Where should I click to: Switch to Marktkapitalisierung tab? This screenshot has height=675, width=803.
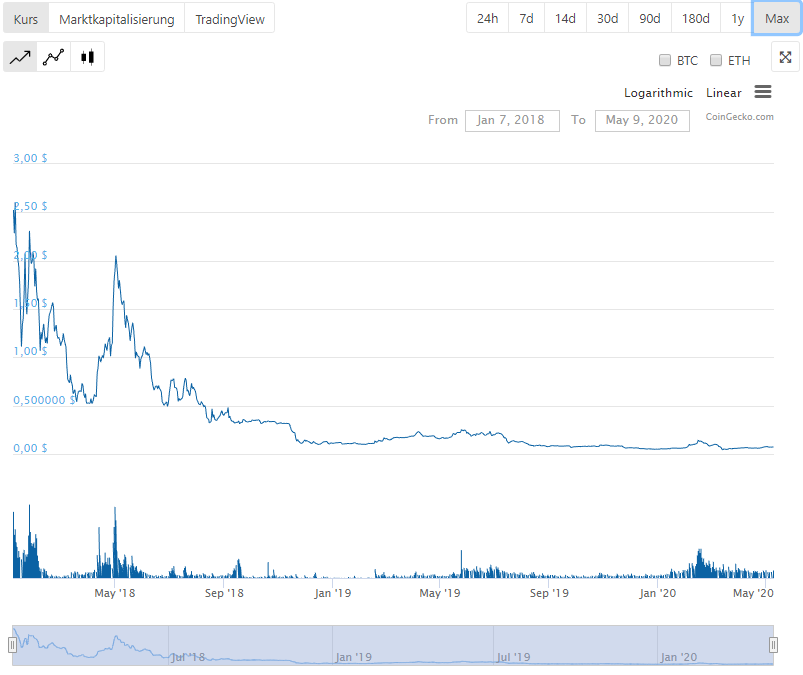coord(116,19)
